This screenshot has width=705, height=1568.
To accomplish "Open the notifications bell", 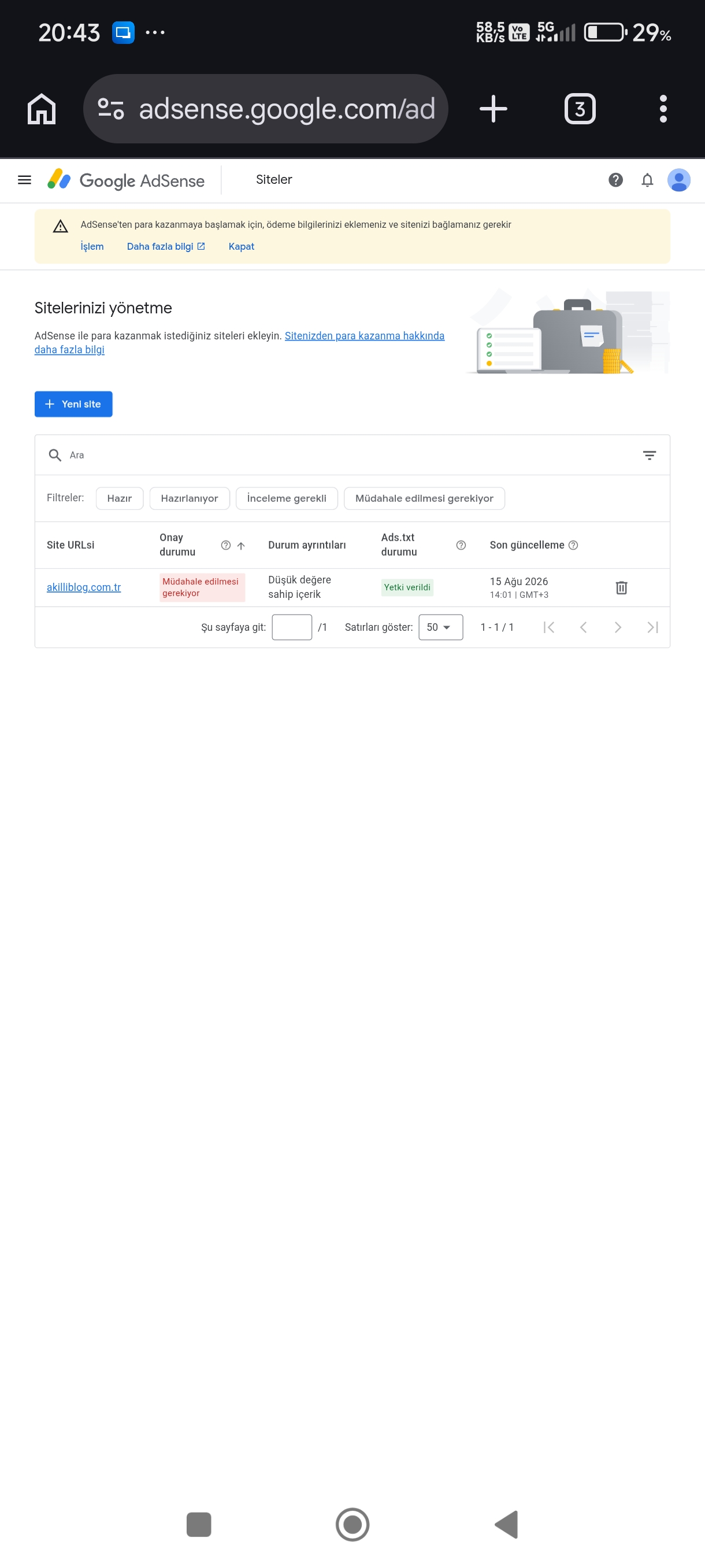I will [647, 180].
